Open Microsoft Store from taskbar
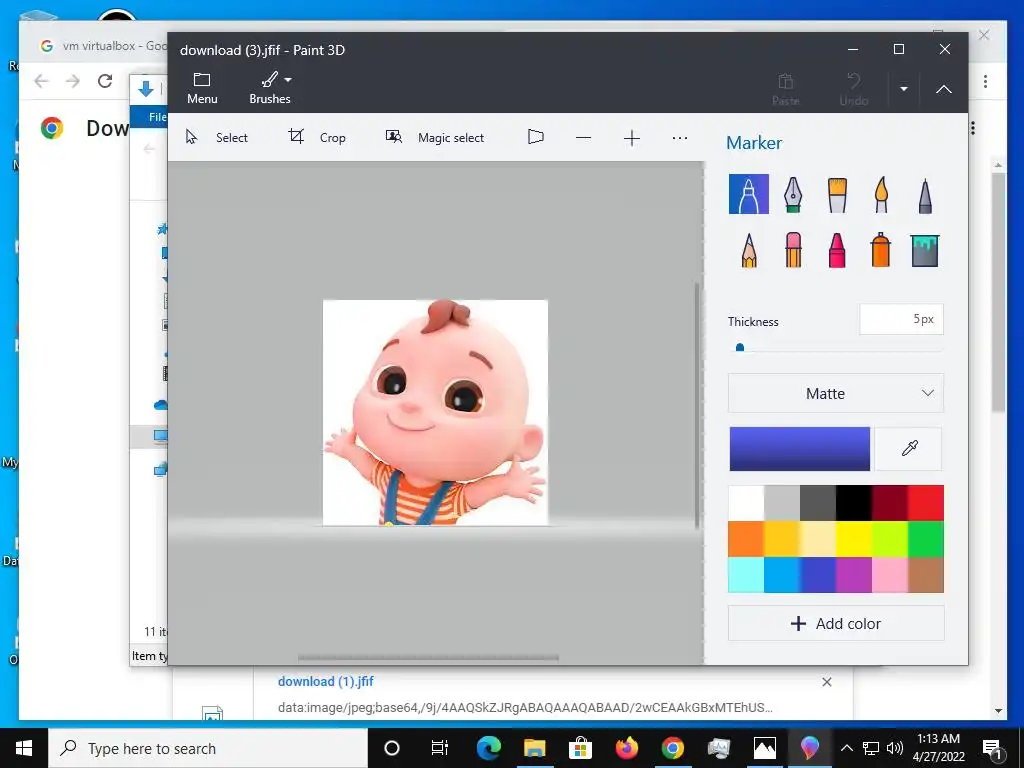Image resolution: width=1024 pixels, height=768 pixels. click(580, 748)
